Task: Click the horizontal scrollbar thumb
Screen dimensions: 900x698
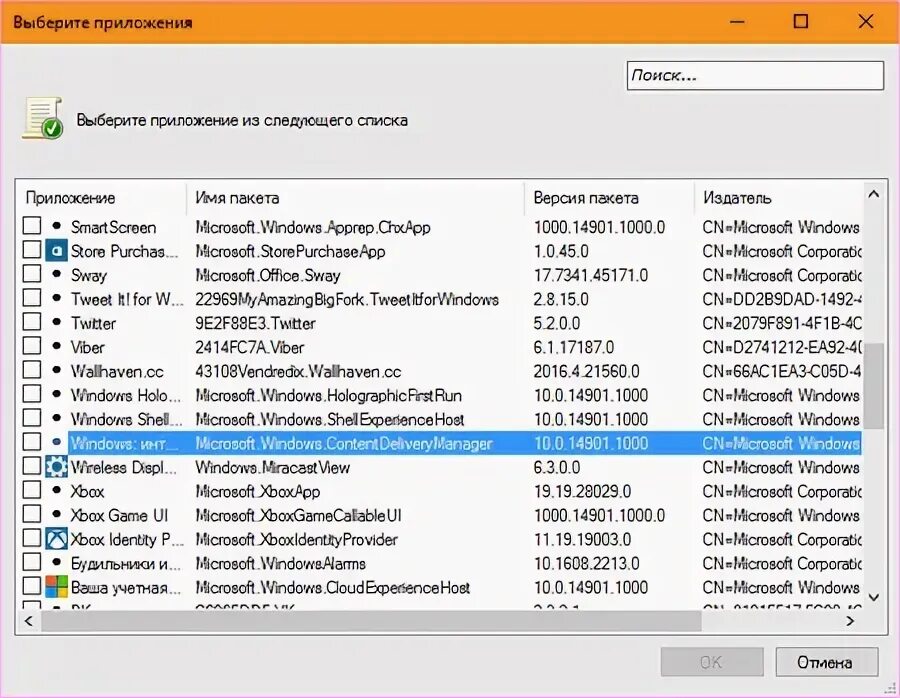Action: tap(371, 621)
